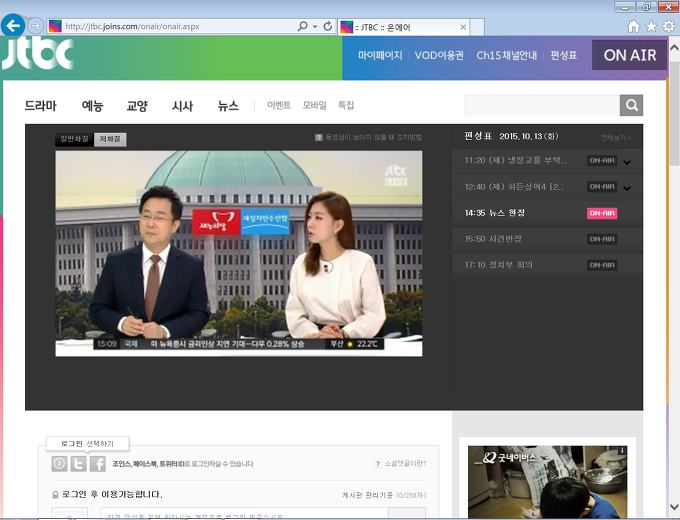Open help for video not showing
Image resolution: width=680 pixels, height=520 pixels.
[368, 137]
